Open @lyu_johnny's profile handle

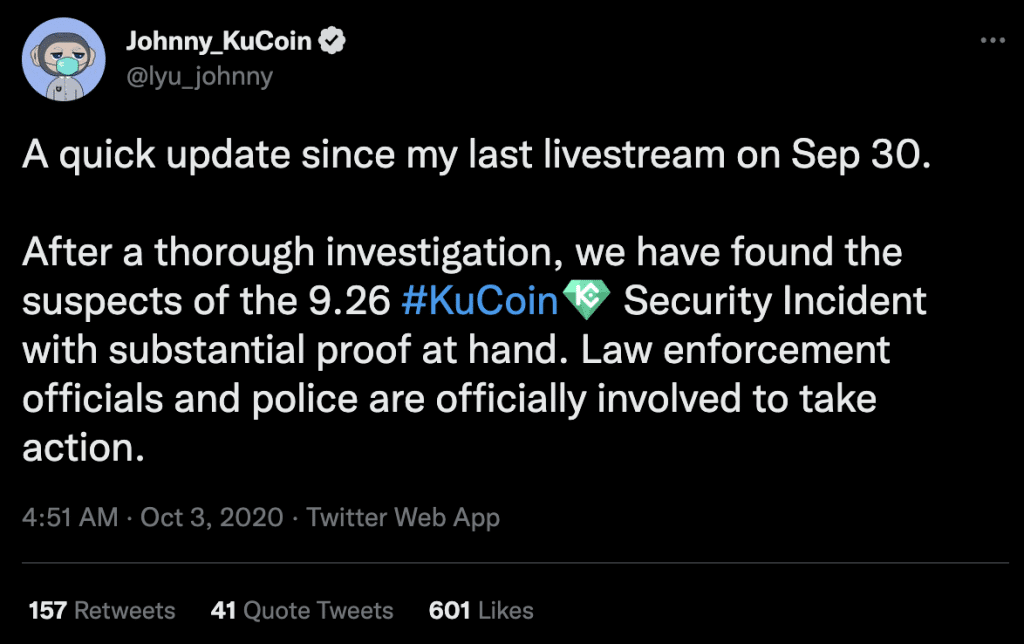tap(199, 76)
